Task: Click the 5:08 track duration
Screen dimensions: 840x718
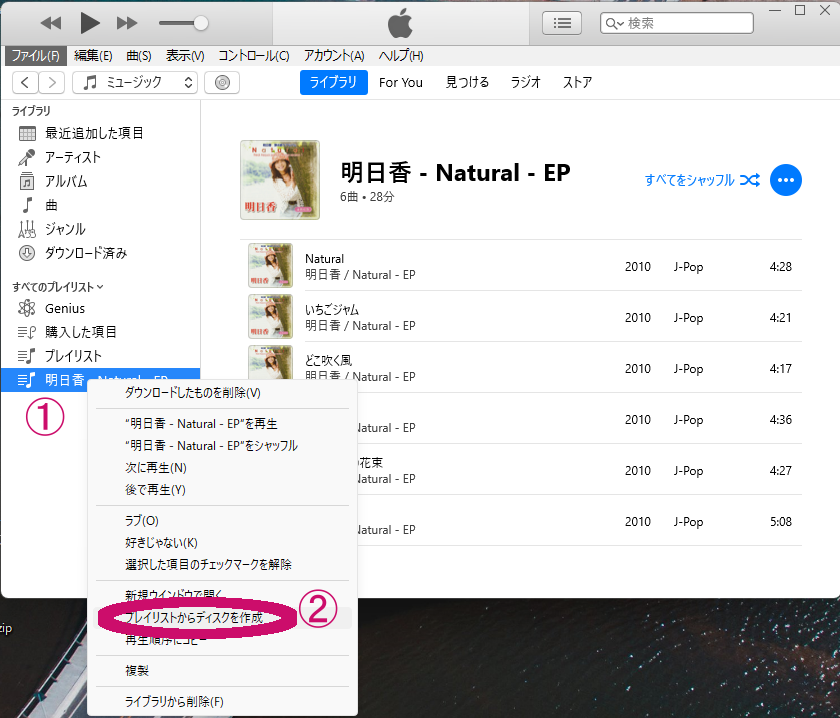Action: [781, 522]
